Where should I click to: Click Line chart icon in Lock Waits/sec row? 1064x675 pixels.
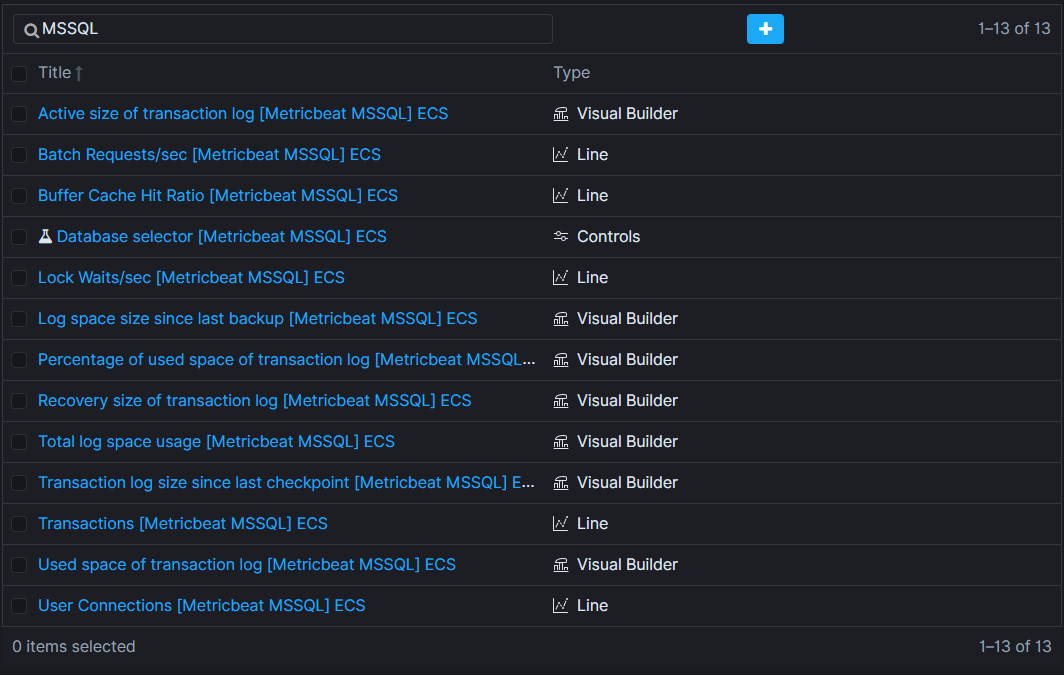click(x=560, y=277)
